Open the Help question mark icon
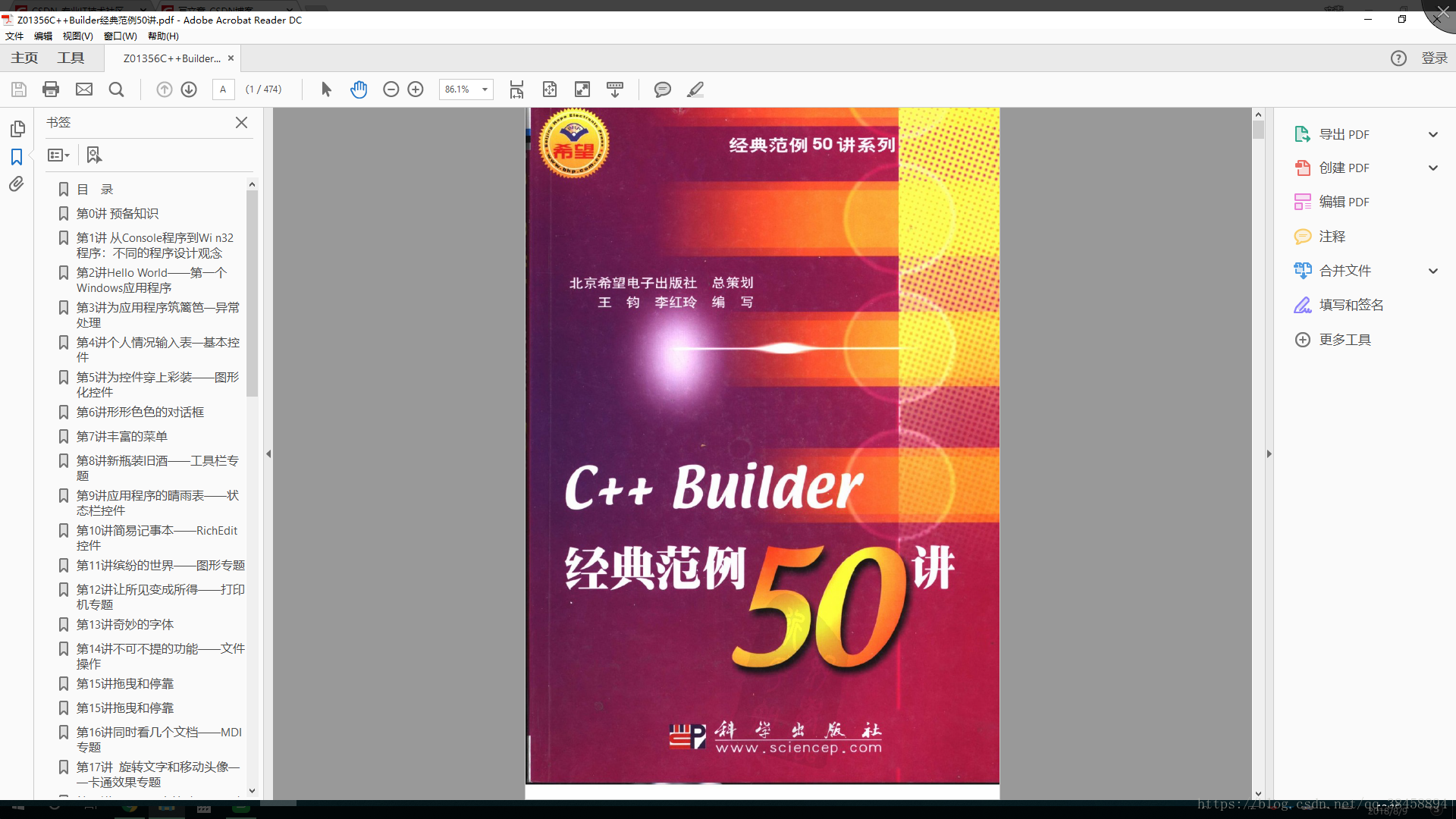 coord(1398,58)
